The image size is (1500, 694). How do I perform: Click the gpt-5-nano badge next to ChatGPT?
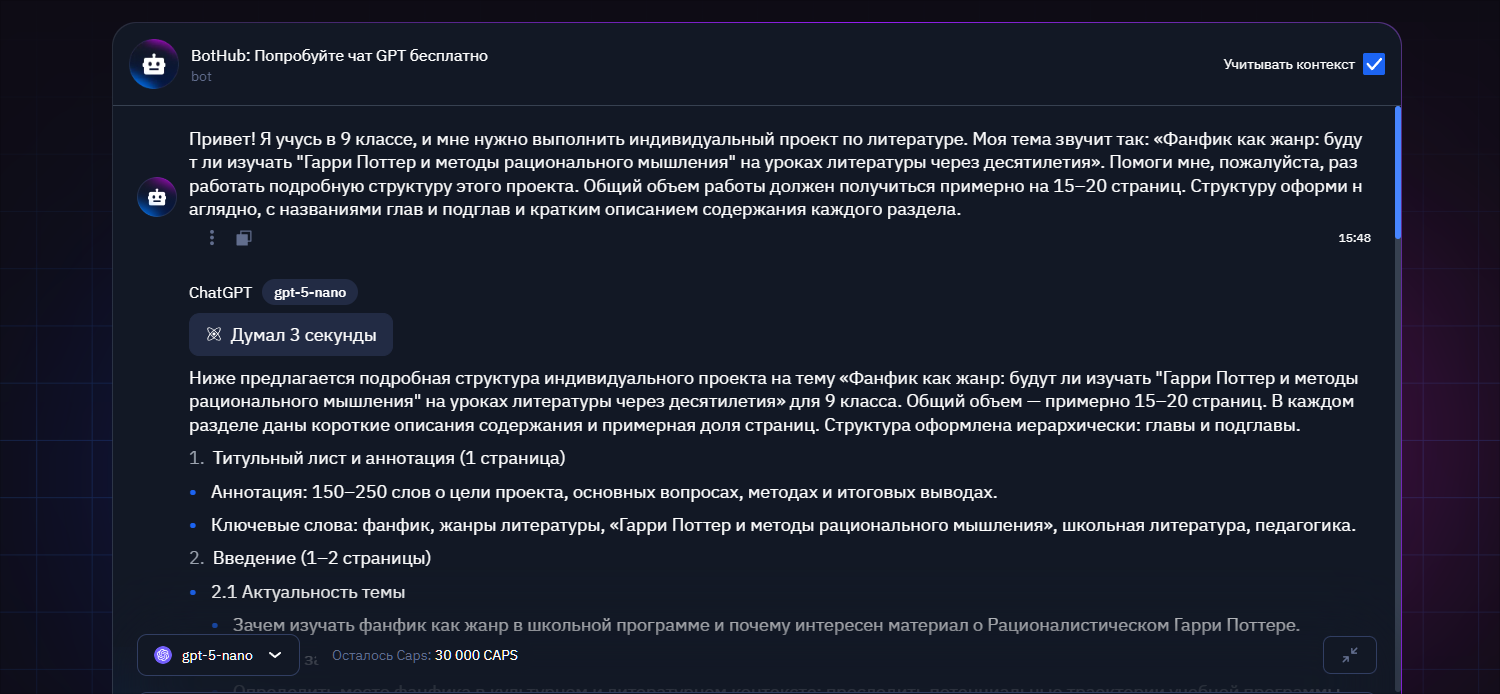[x=310, y=293]
